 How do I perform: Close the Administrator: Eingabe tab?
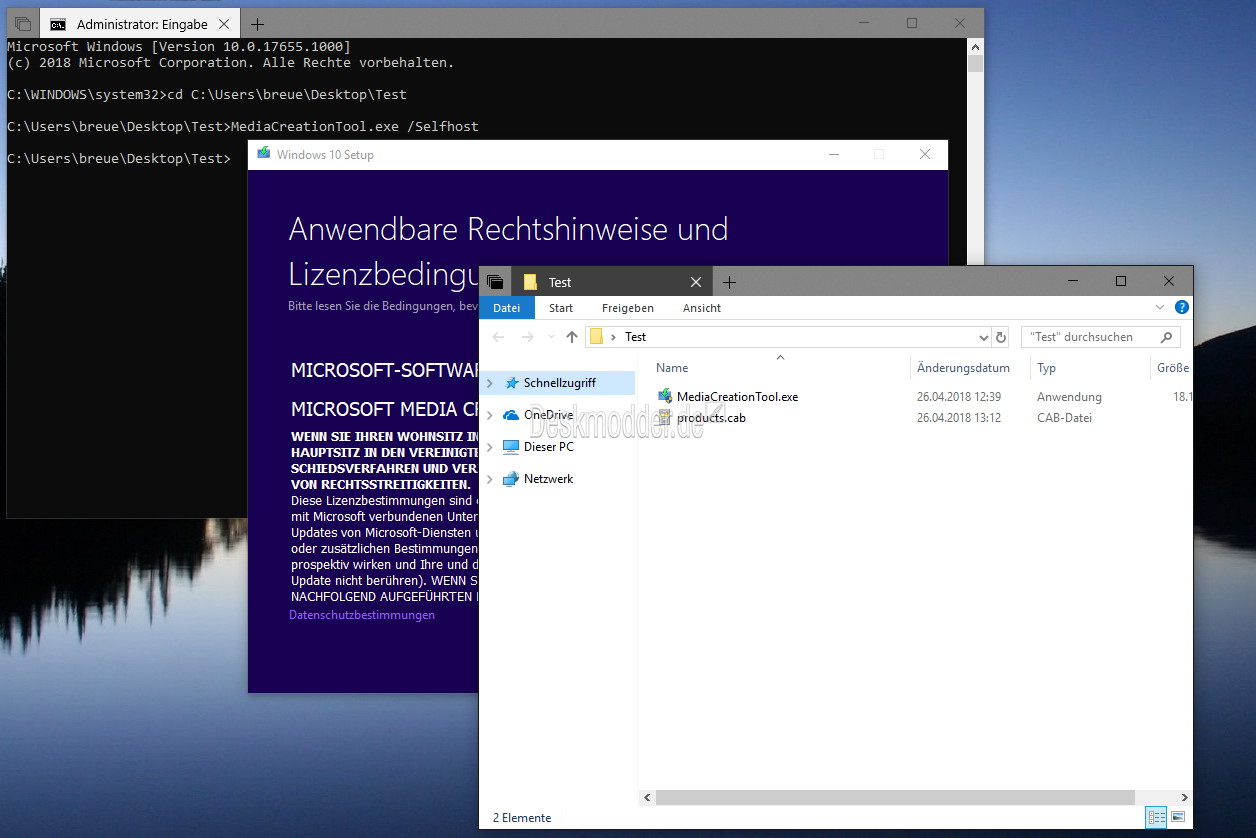224,24
